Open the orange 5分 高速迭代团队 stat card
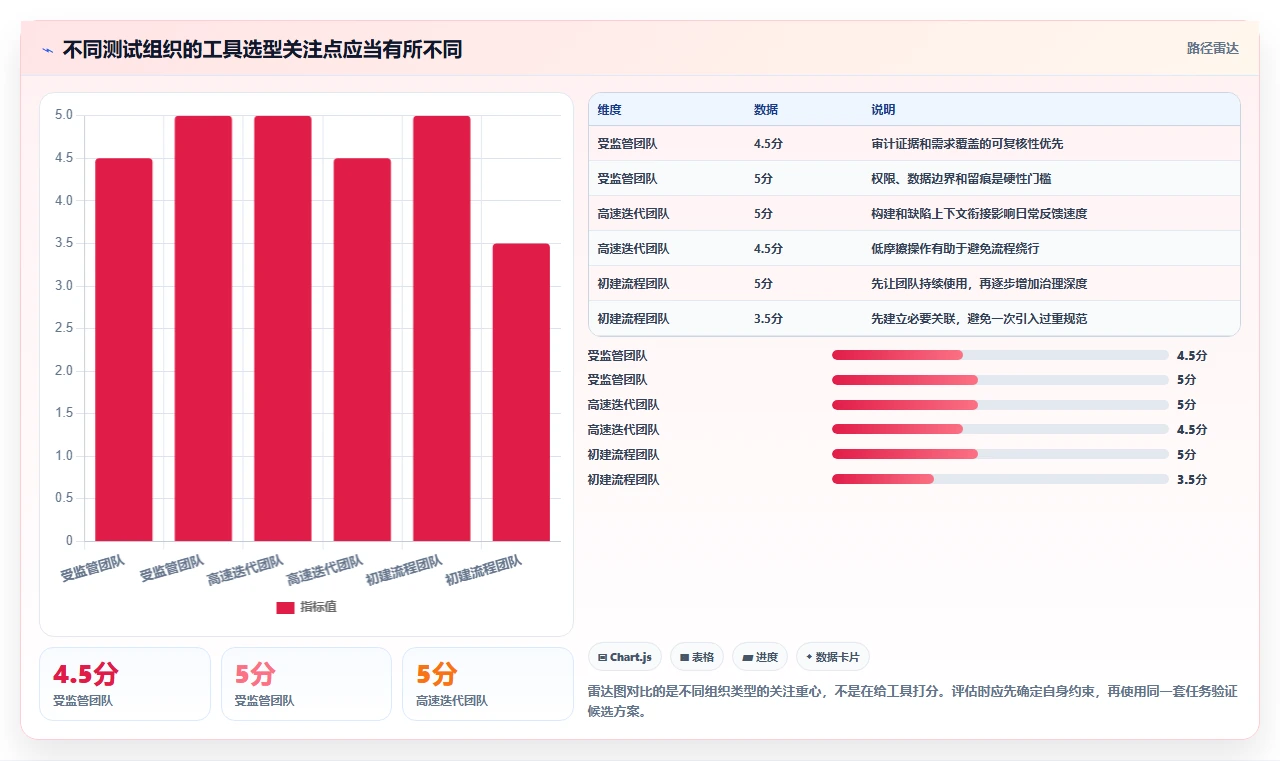 488,684
